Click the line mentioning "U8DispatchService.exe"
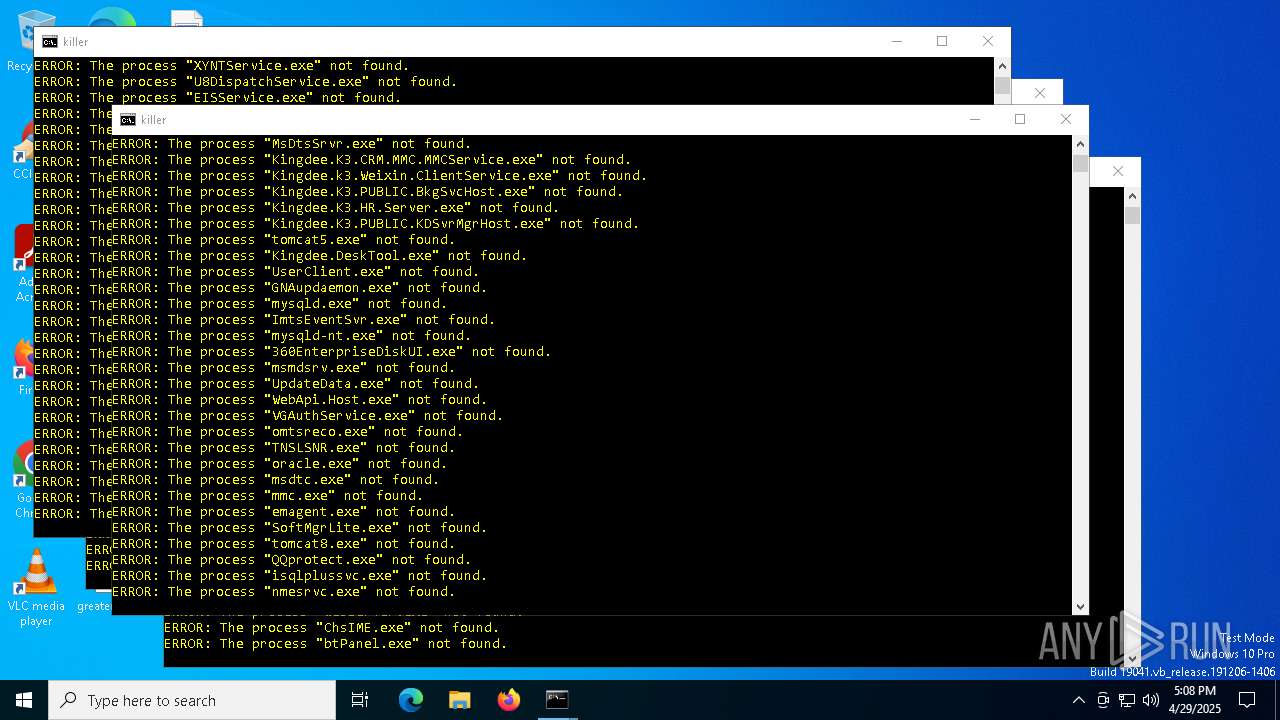The image size is (1280, 720). click(x=245, y=82)
